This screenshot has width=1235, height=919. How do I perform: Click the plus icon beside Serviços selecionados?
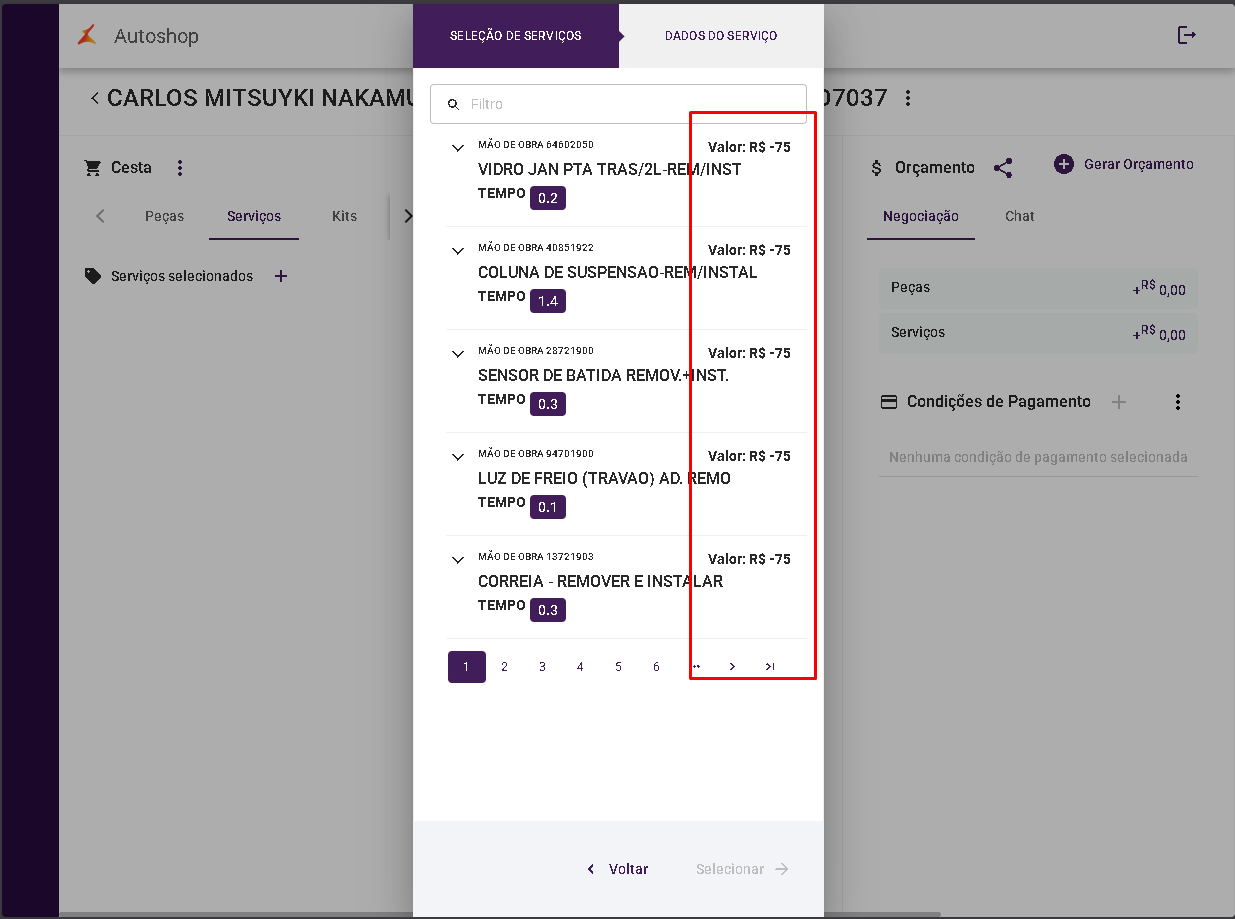pos(281,276)
